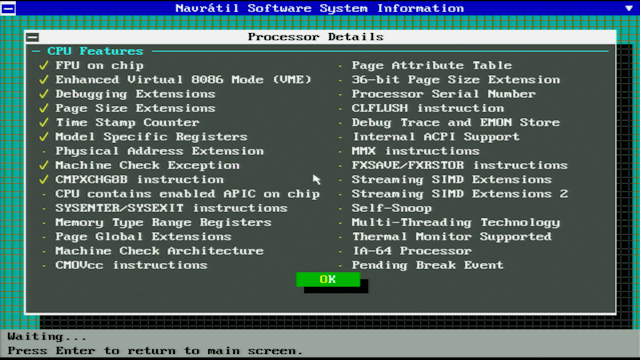Select 'Page Attribute Table' text

coord(432,65)
